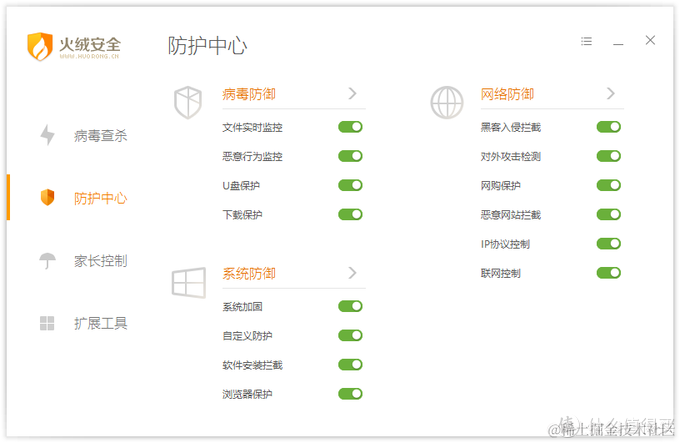
Task: Expand 网络防御 with its chevron arrow
Action: coord(611,93)
